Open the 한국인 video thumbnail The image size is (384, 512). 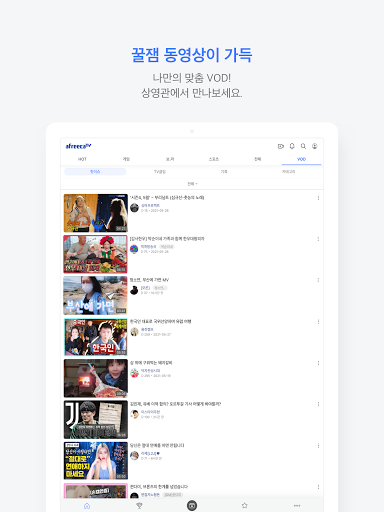[95, 337]
